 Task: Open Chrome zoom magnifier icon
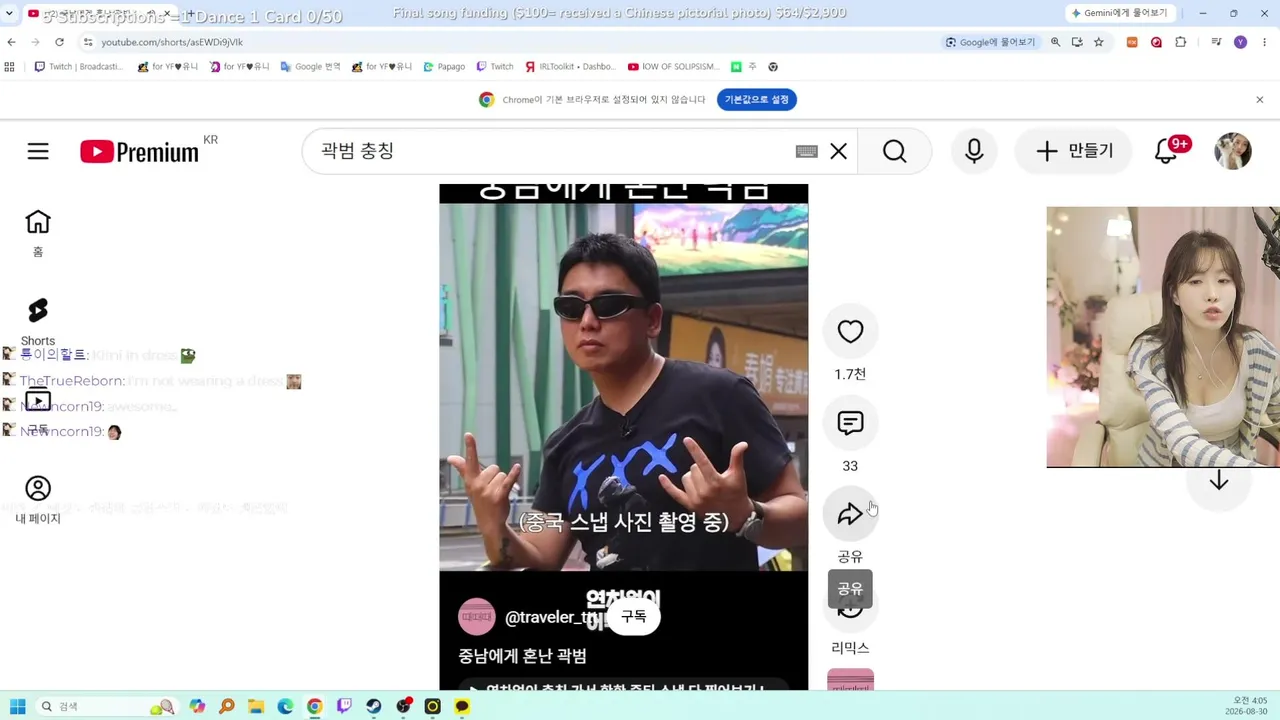[1055, 42]
